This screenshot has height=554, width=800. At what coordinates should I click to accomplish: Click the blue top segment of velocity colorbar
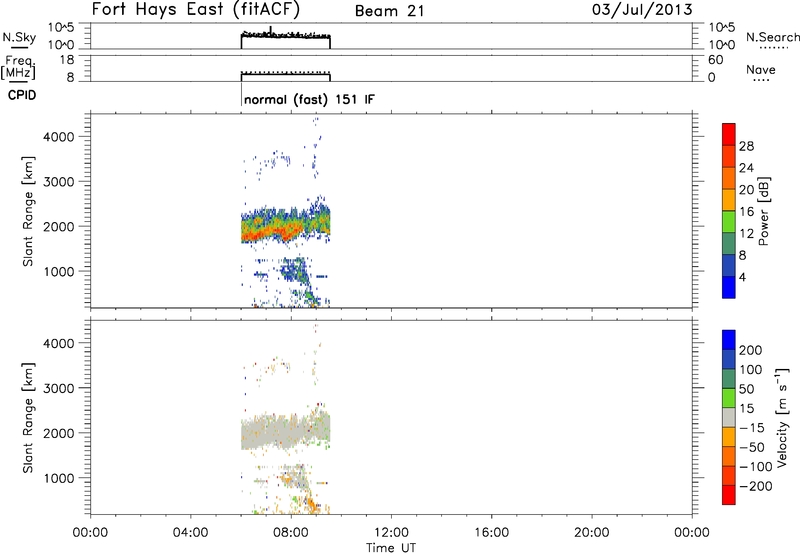(x=729, y=340)
